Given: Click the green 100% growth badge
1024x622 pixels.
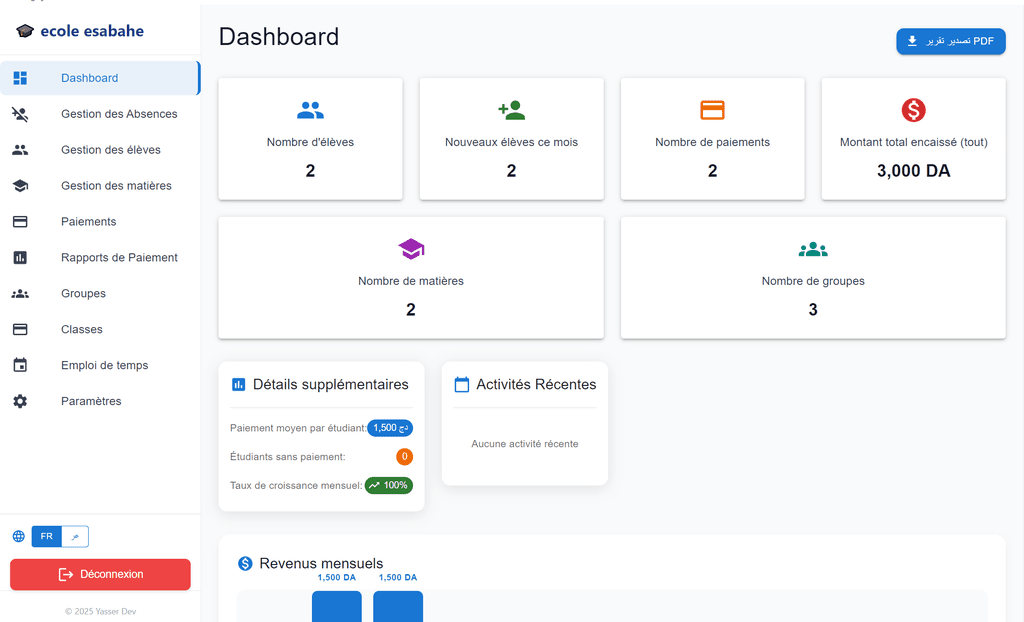Looking at the screenshot, I should tap(389, 485).
